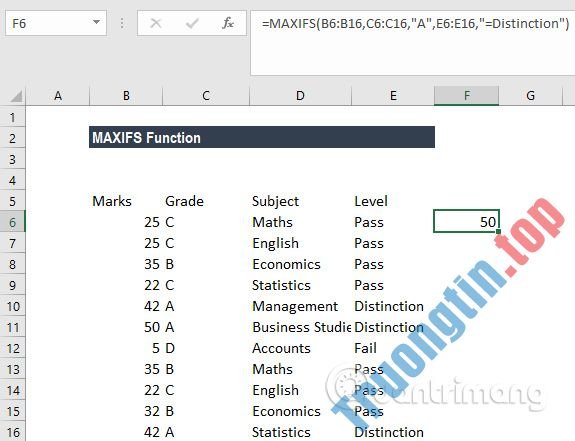575x441 pixels.
Task: Select Pass level cell in row 6
Action: tap(393, 222)
